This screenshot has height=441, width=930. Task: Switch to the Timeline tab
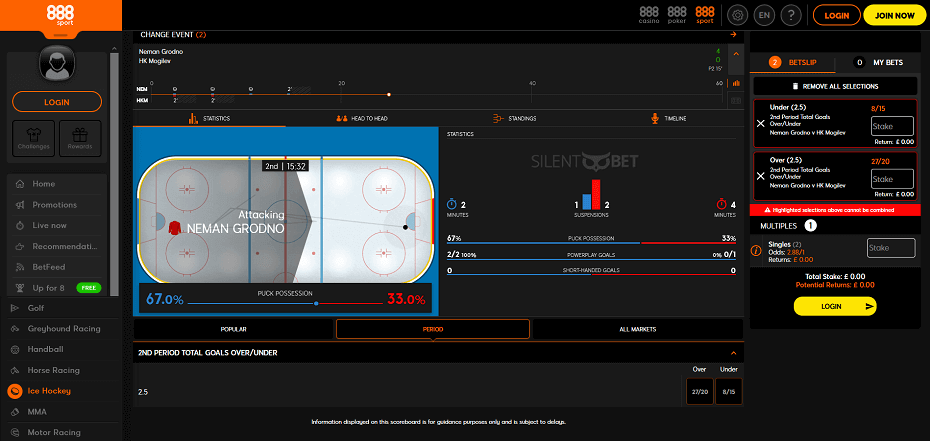pyautogui.click(x=667, y=119)
